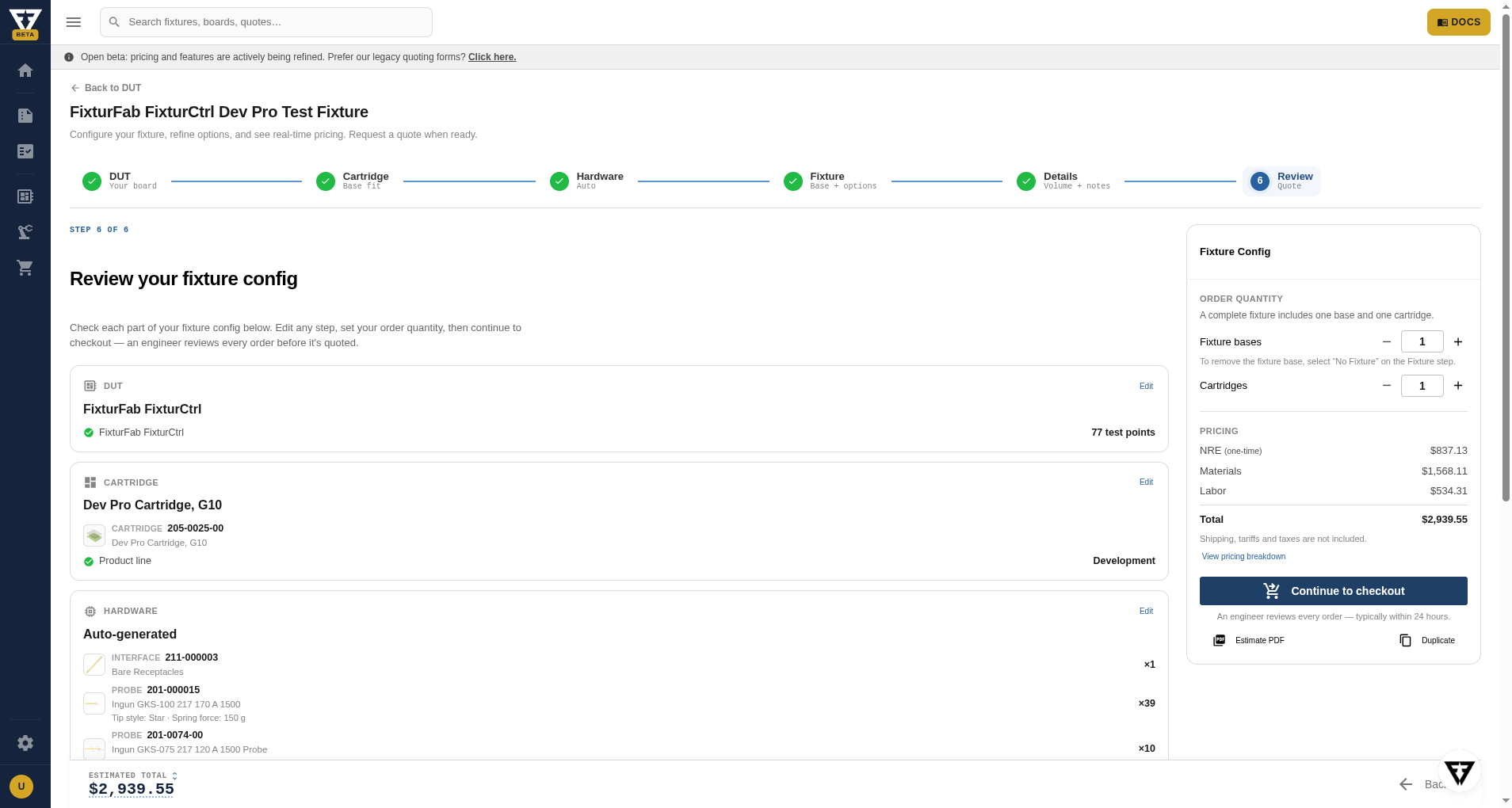Go to the Cartridge step
This screenshot has width=1512, height=808.
(353, 181)
